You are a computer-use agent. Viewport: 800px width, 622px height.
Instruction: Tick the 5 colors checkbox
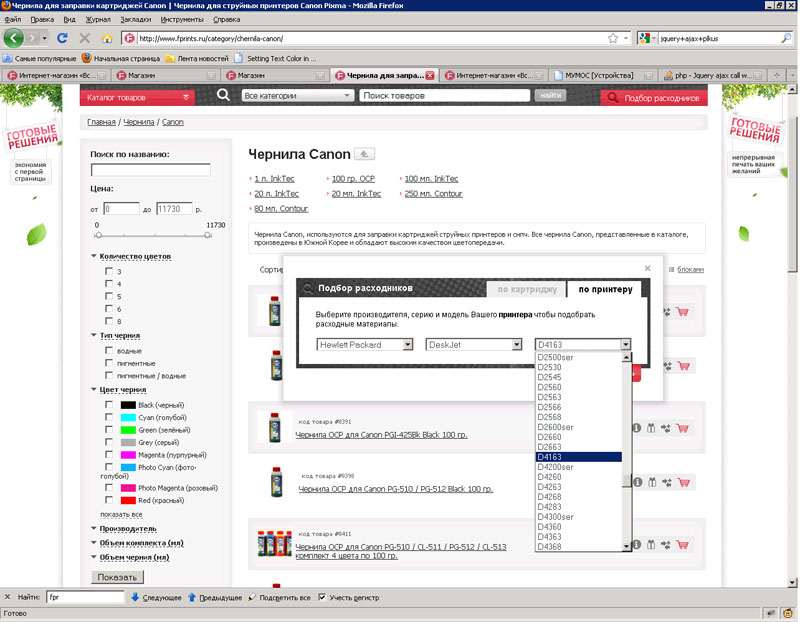(109, 296)
